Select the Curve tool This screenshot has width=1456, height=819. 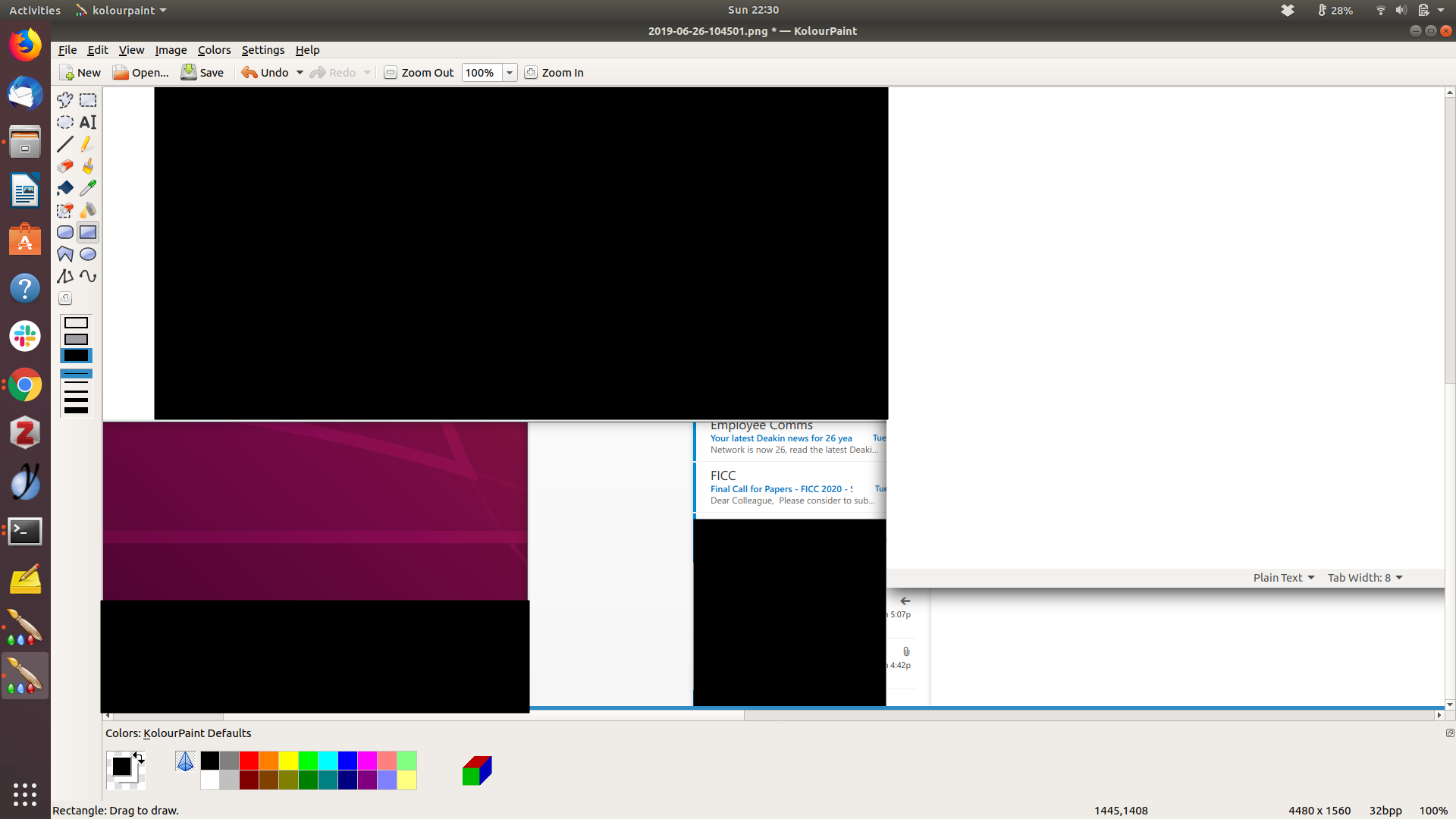88,276
